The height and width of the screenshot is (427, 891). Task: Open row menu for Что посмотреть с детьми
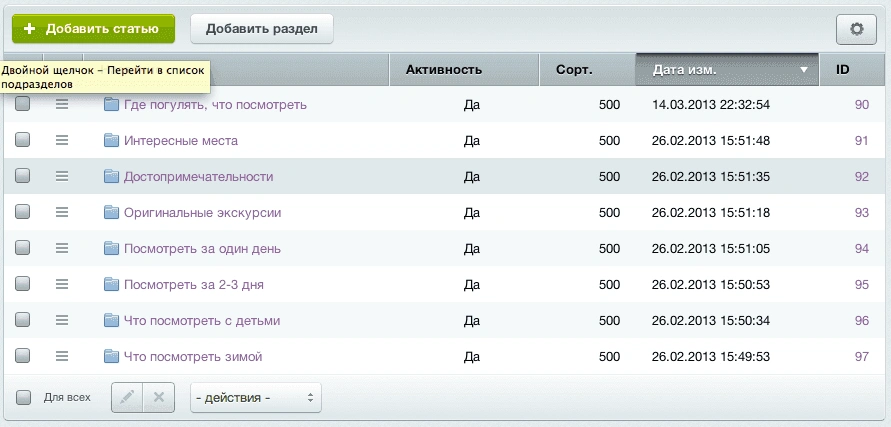click(x=62, y=321)
